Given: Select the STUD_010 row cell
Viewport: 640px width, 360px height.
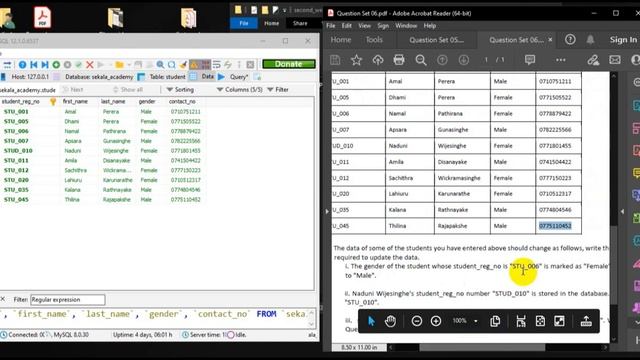Looking at the screenshot, I should click(18, 151).
